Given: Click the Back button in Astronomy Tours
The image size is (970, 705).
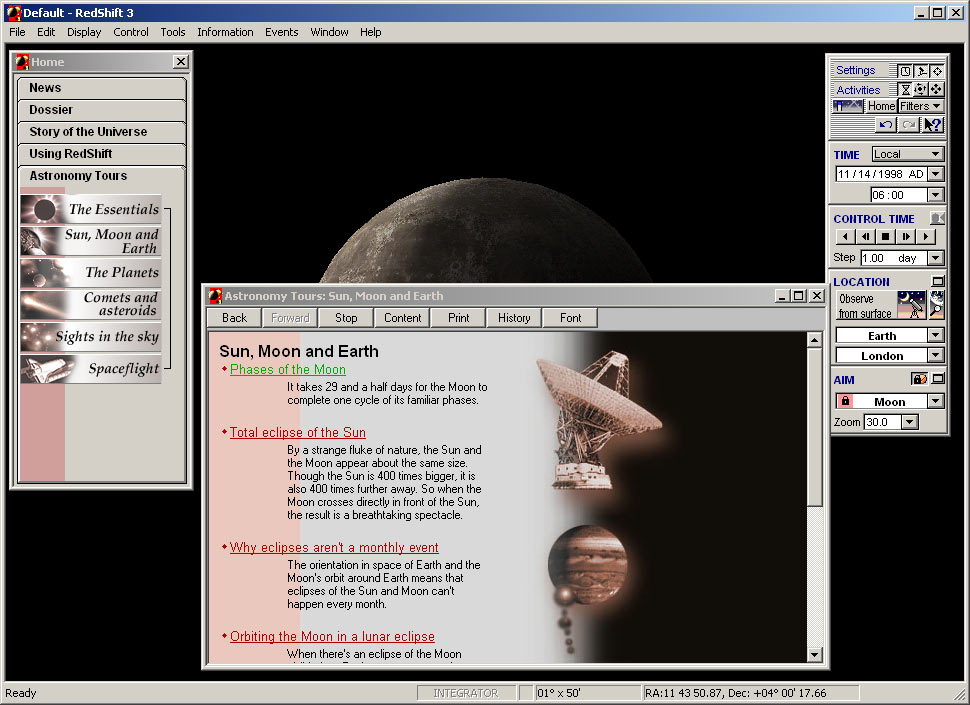Looking at the screenshot, I should pyautogui.click(x=234, y=318).
